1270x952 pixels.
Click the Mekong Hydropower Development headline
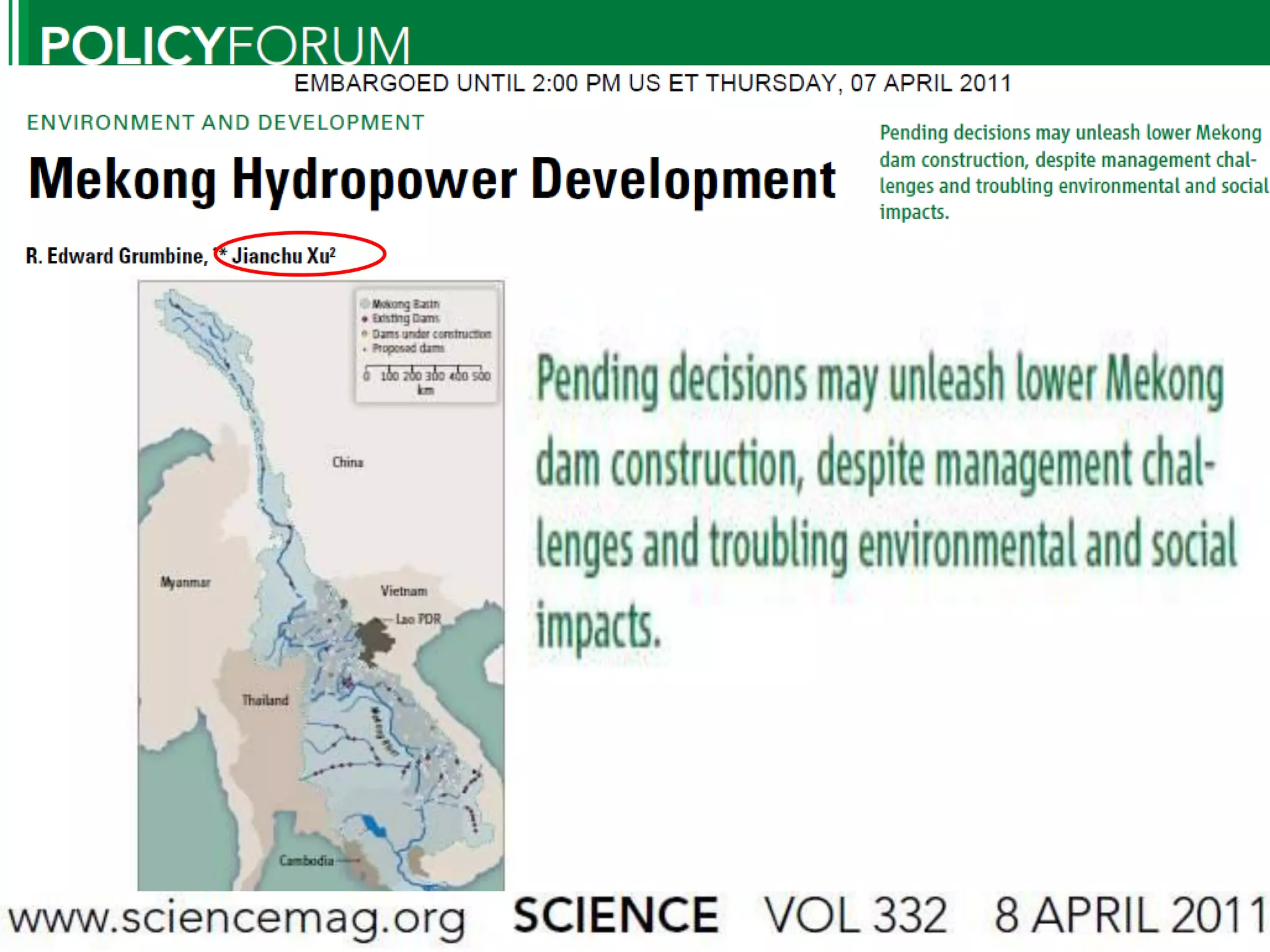(x=432, y=179)
